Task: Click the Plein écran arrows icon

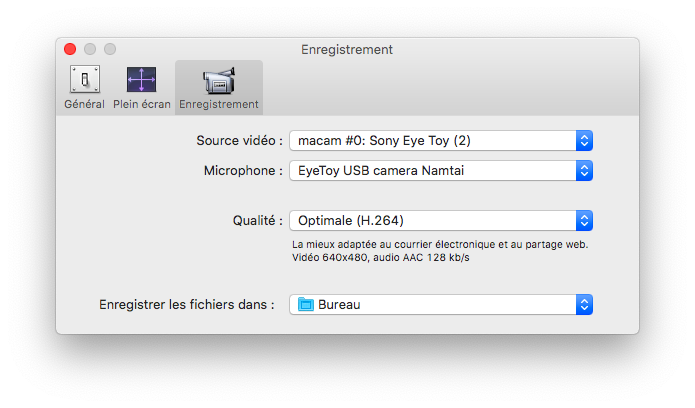Action: coord(140,80)
